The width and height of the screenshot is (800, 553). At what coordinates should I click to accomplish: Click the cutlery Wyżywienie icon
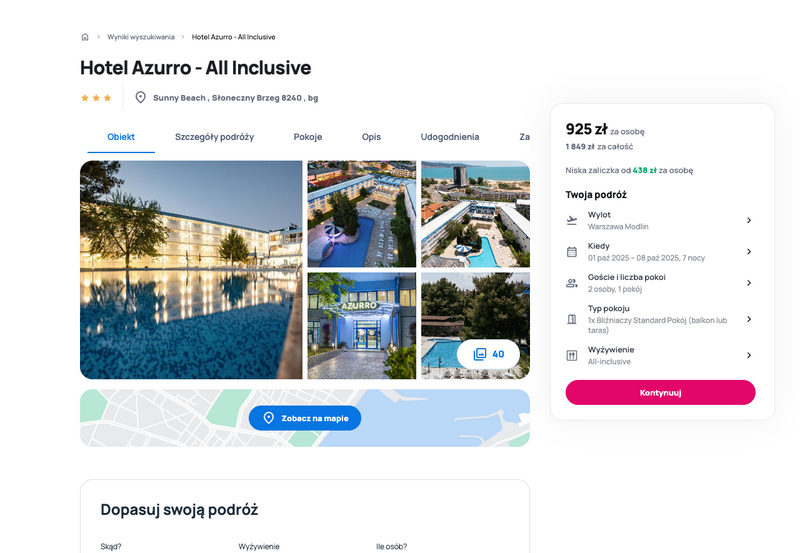(572, 356)
